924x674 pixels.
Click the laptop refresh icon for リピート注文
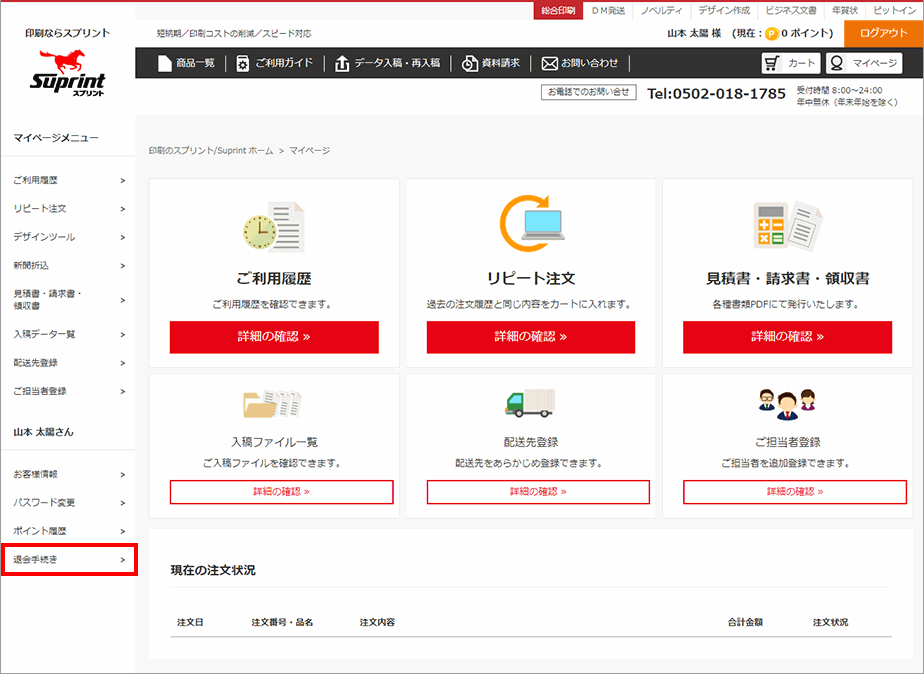pyautogui.click(x=532, y=223)
